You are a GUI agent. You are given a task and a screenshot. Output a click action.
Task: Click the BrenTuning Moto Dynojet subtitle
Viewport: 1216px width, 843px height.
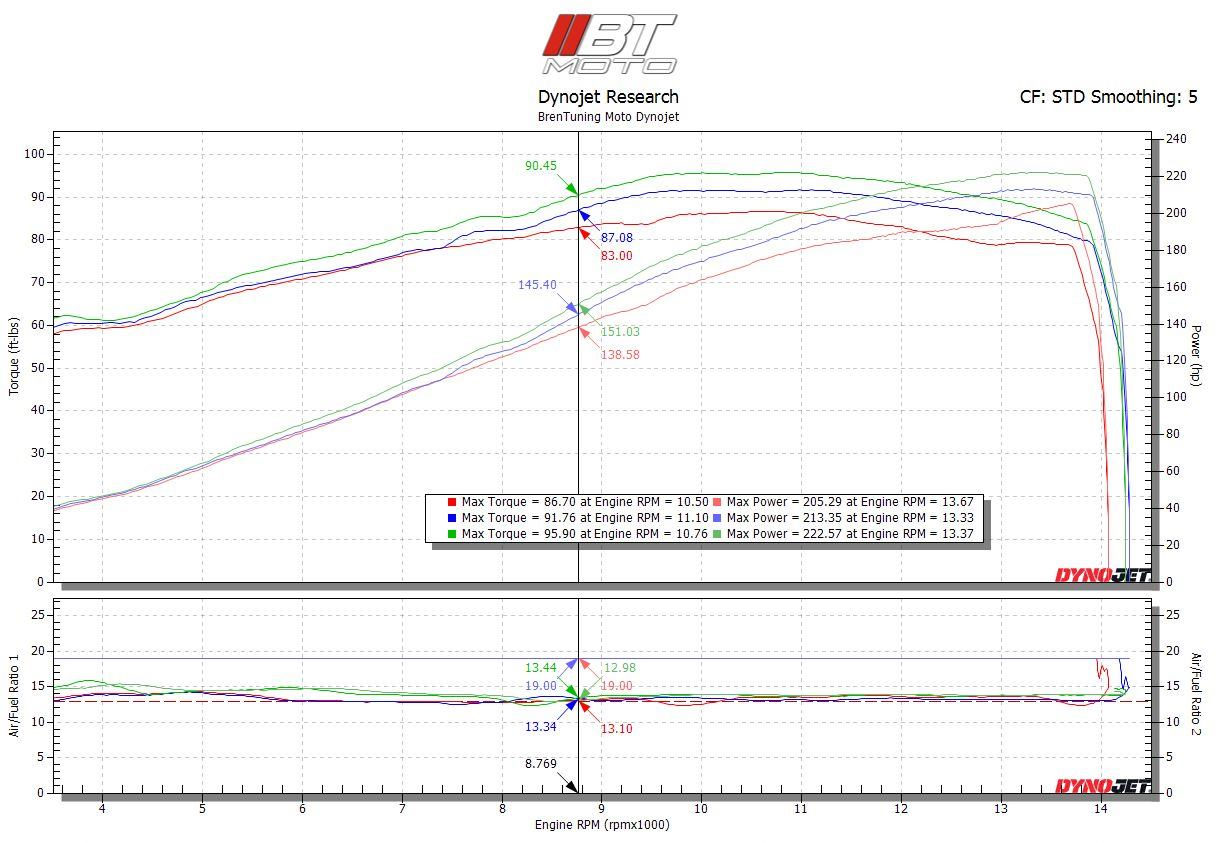608,117
